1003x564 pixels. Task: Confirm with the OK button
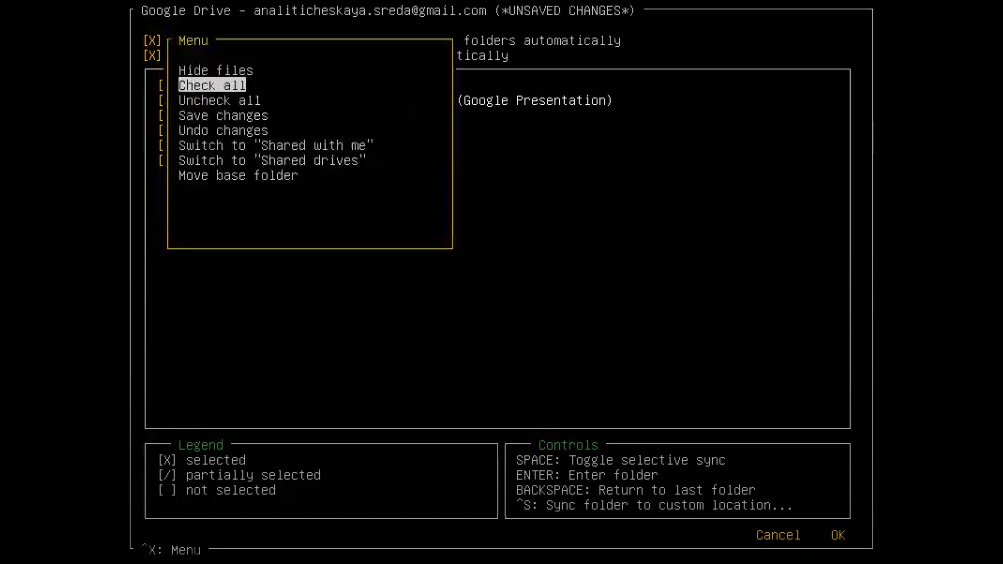tap(838, 535)
